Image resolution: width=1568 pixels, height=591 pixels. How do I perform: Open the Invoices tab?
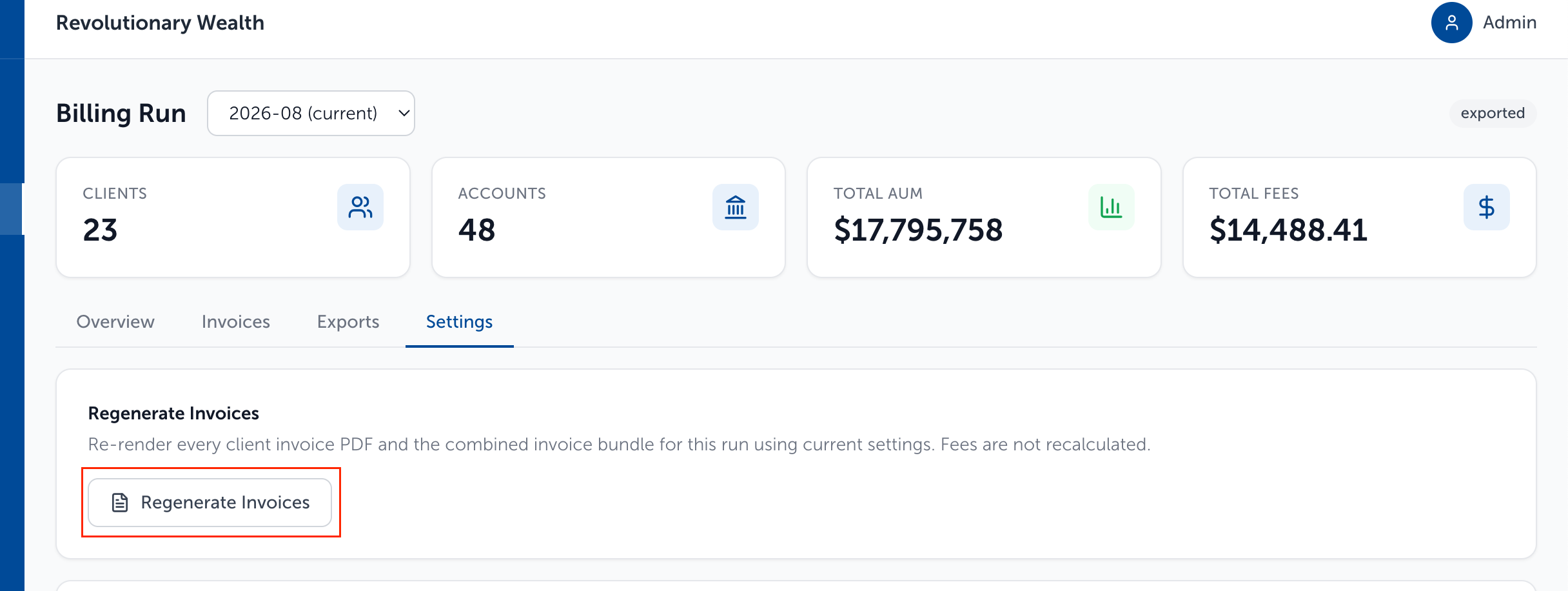coord(236,321)
